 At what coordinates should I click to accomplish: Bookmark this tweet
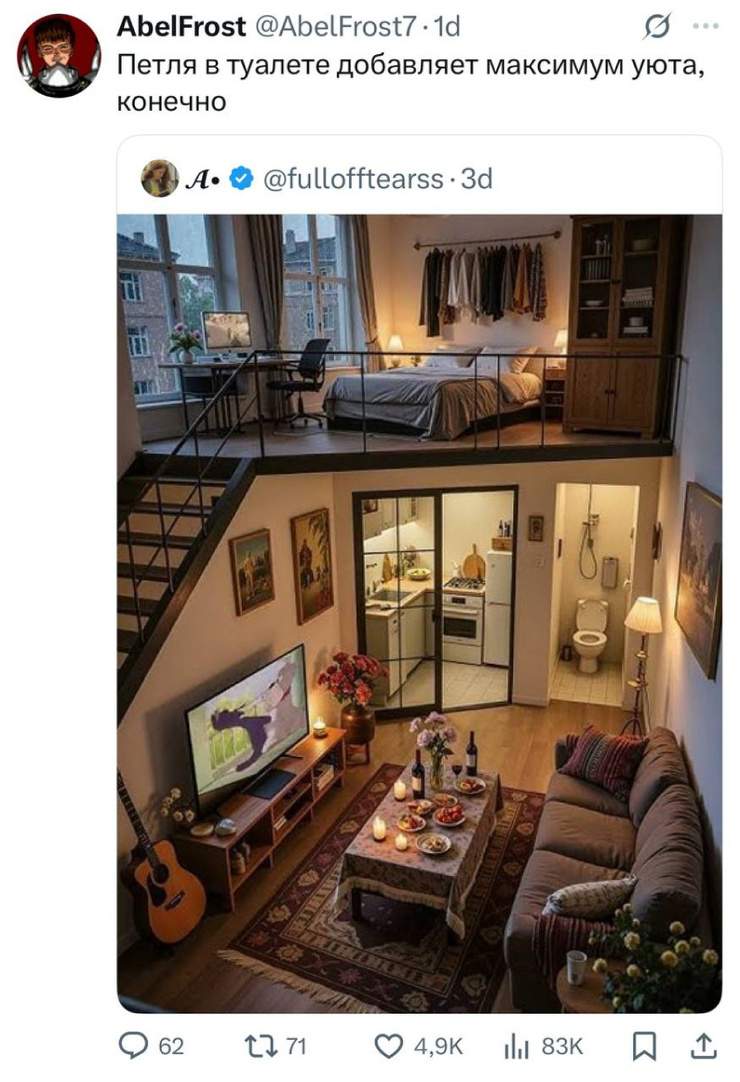tap(644, 1046)
